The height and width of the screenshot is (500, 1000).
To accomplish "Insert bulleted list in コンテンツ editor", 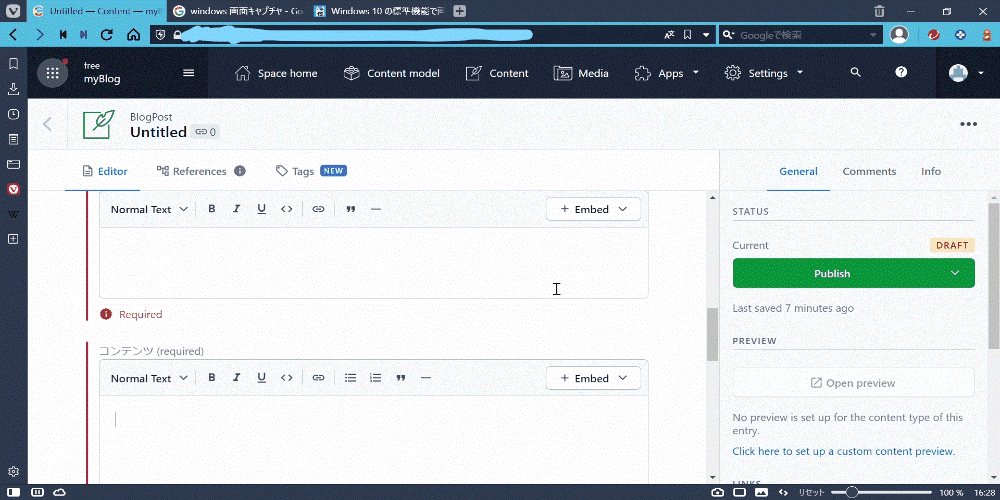I will point(350,378).
